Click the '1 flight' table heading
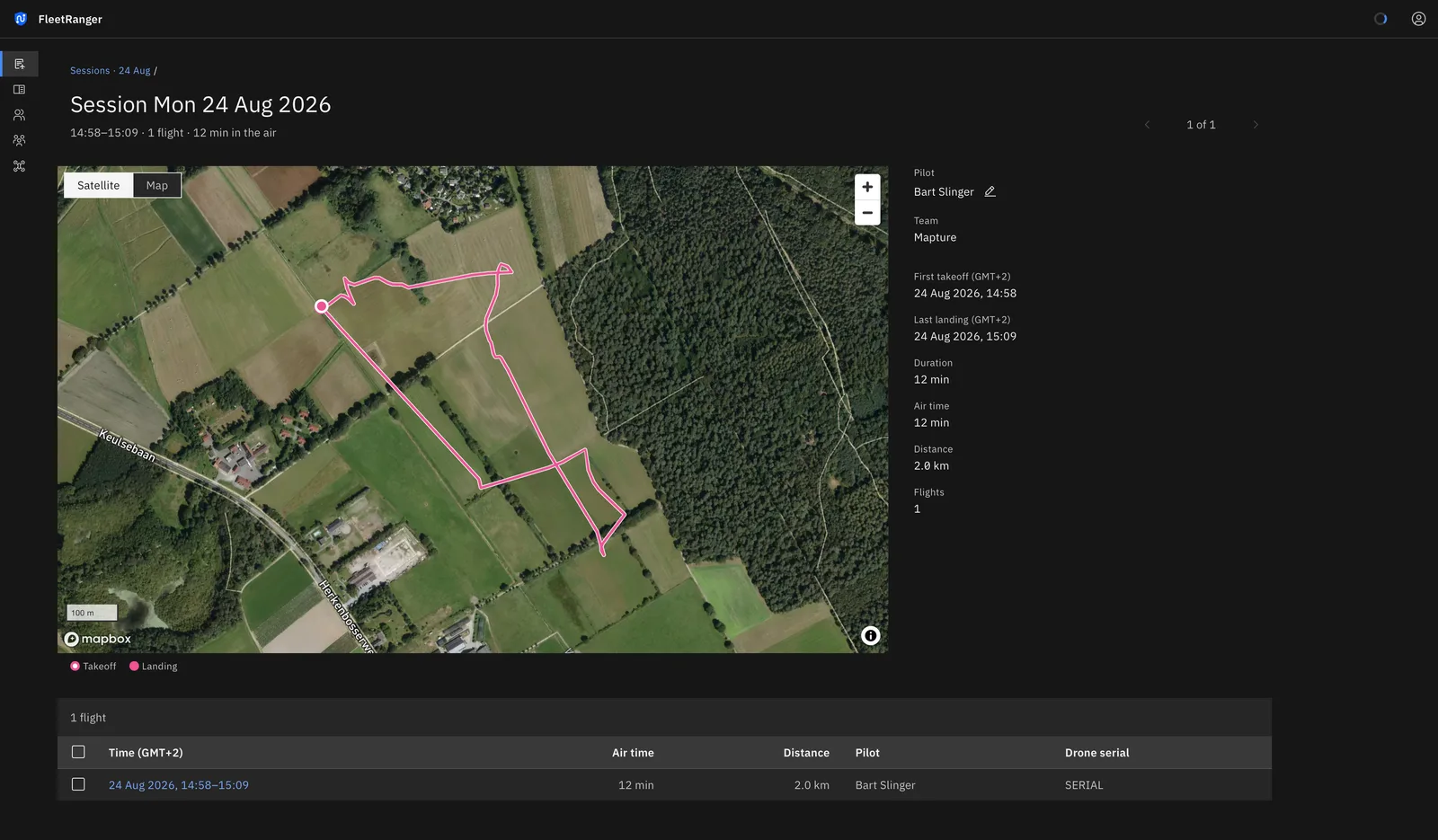1438x840 pixels. (x=88, y=718)
